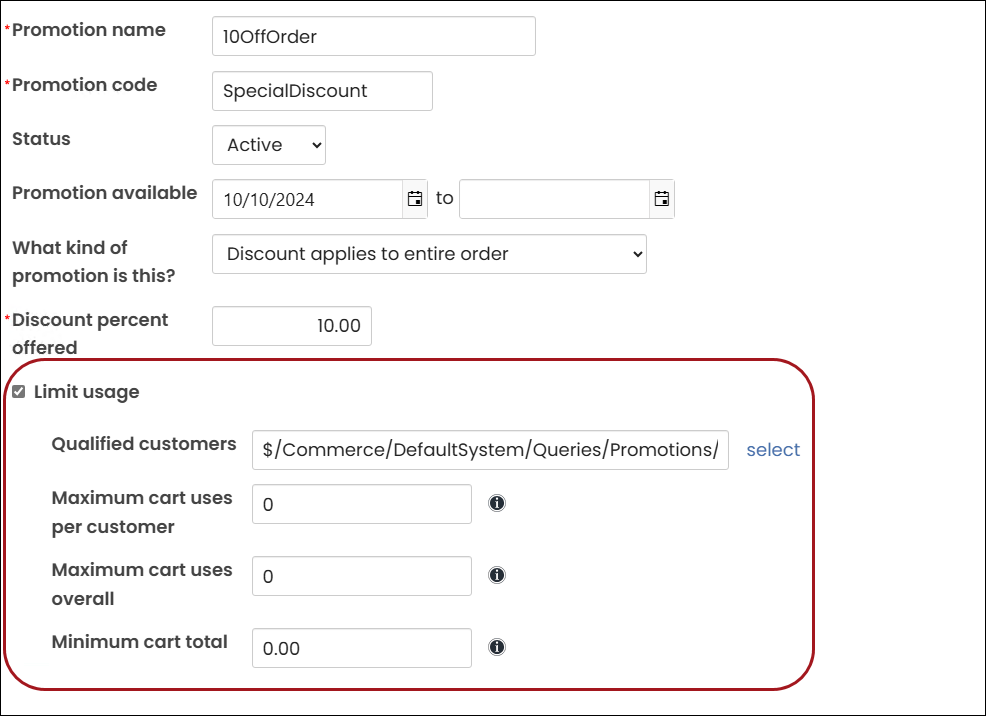Click the Limit usage label text
The height and width of the screenshot is (716, 986).
(87, 392)
